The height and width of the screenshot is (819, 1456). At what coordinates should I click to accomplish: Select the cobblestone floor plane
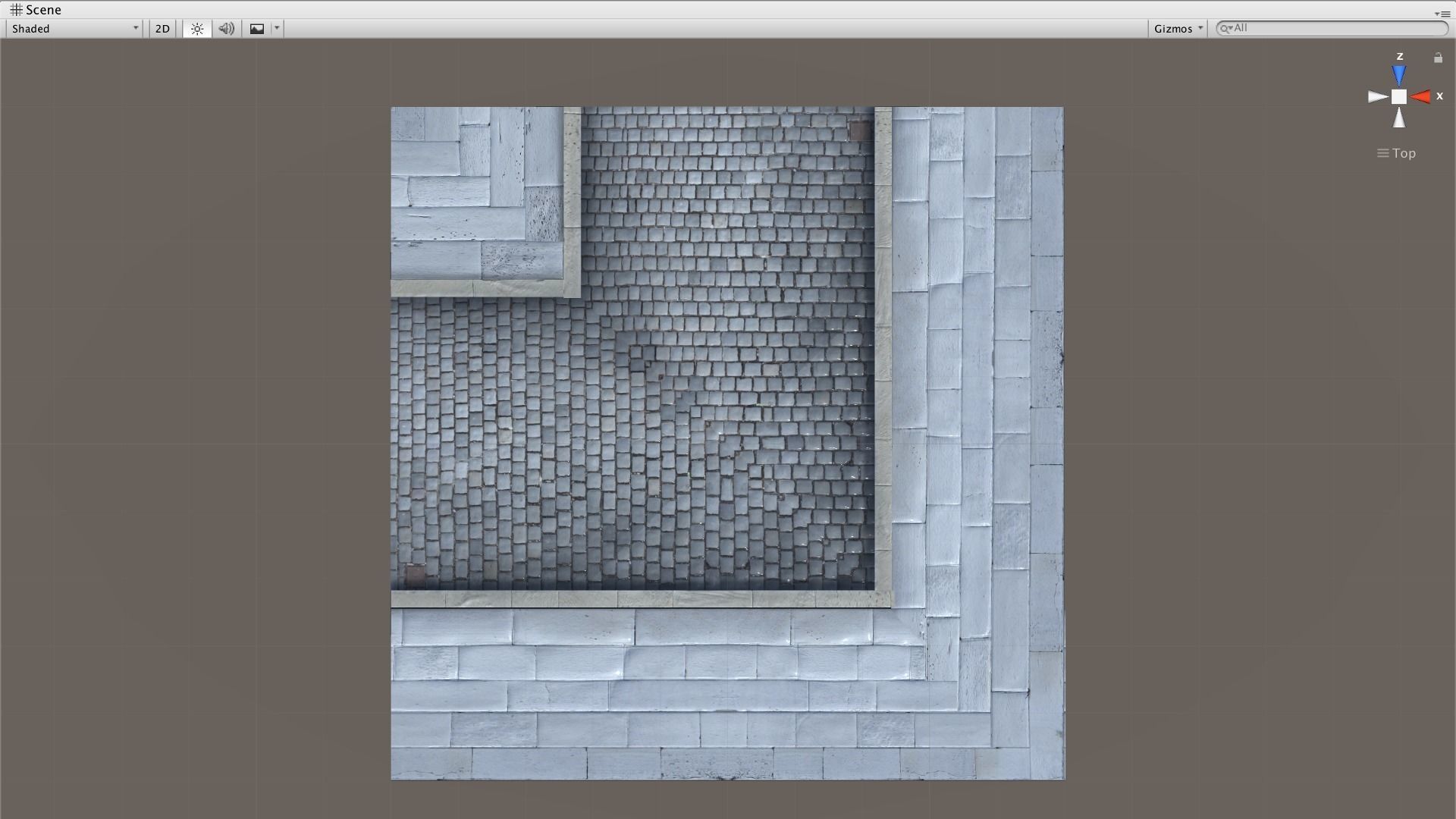[727, 443]
